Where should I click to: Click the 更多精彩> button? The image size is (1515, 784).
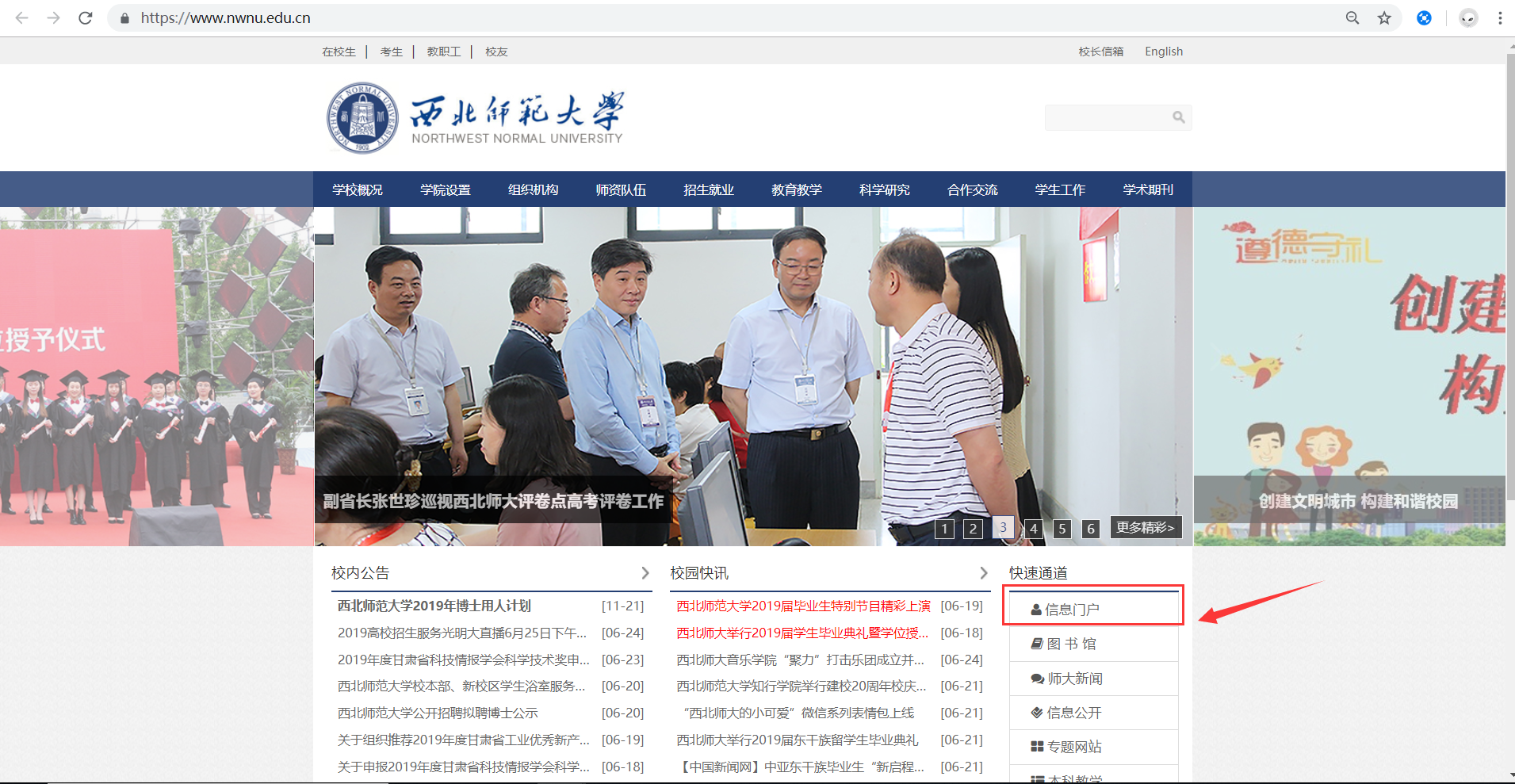pos(1146,527)
